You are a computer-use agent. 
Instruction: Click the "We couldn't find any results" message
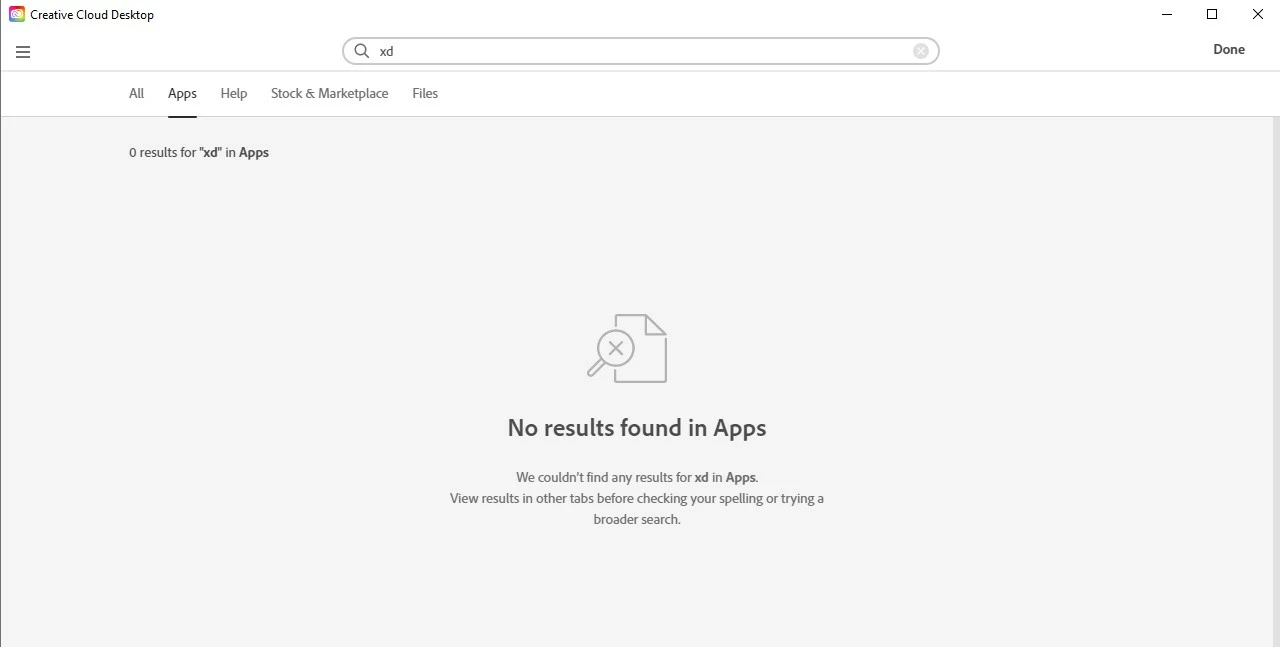[637, 477]
